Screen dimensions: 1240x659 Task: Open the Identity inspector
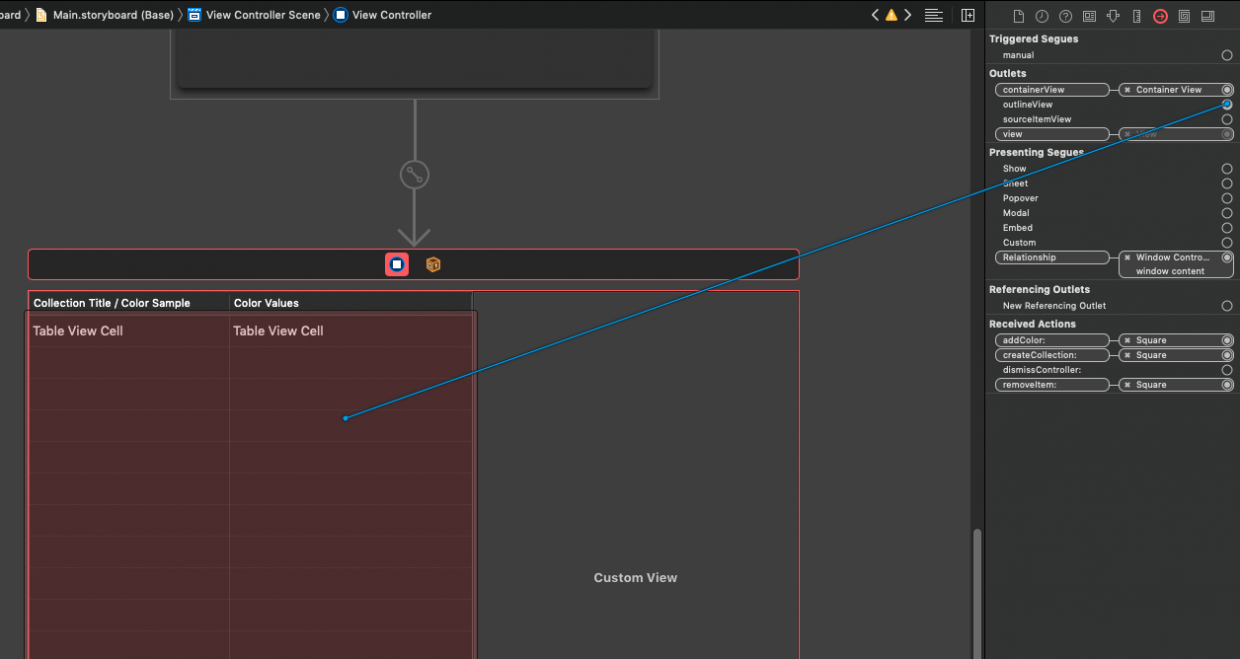[x=1089, y=15]
